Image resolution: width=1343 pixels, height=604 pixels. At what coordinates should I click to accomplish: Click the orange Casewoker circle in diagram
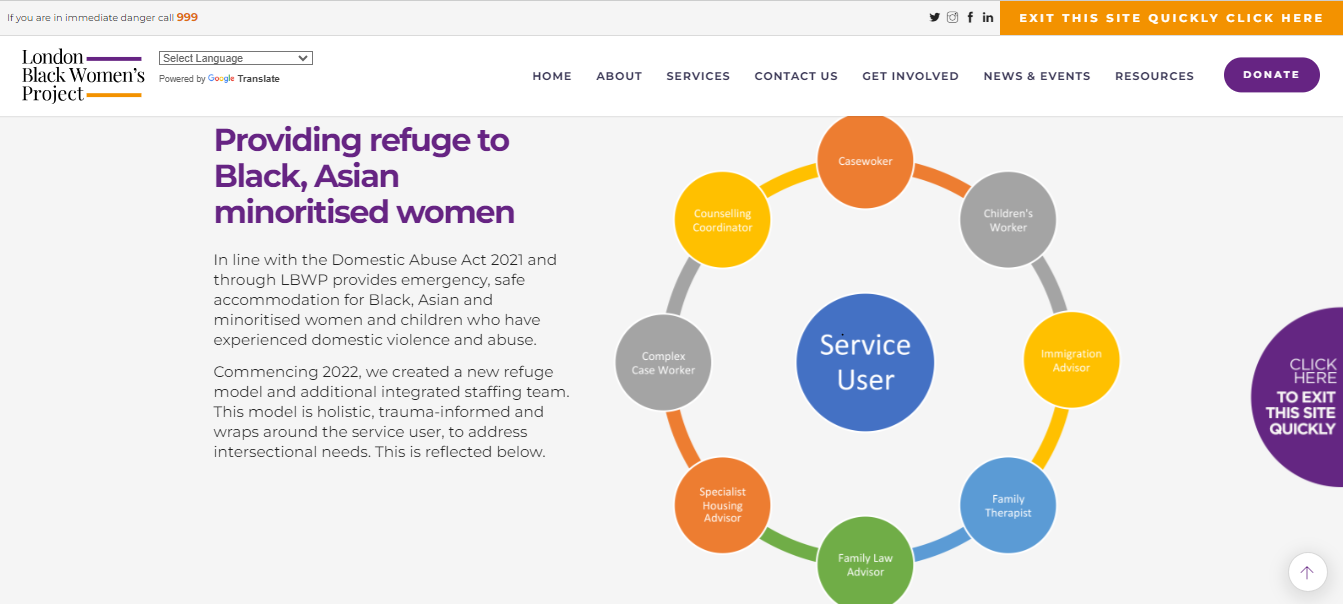click(865, 161)
